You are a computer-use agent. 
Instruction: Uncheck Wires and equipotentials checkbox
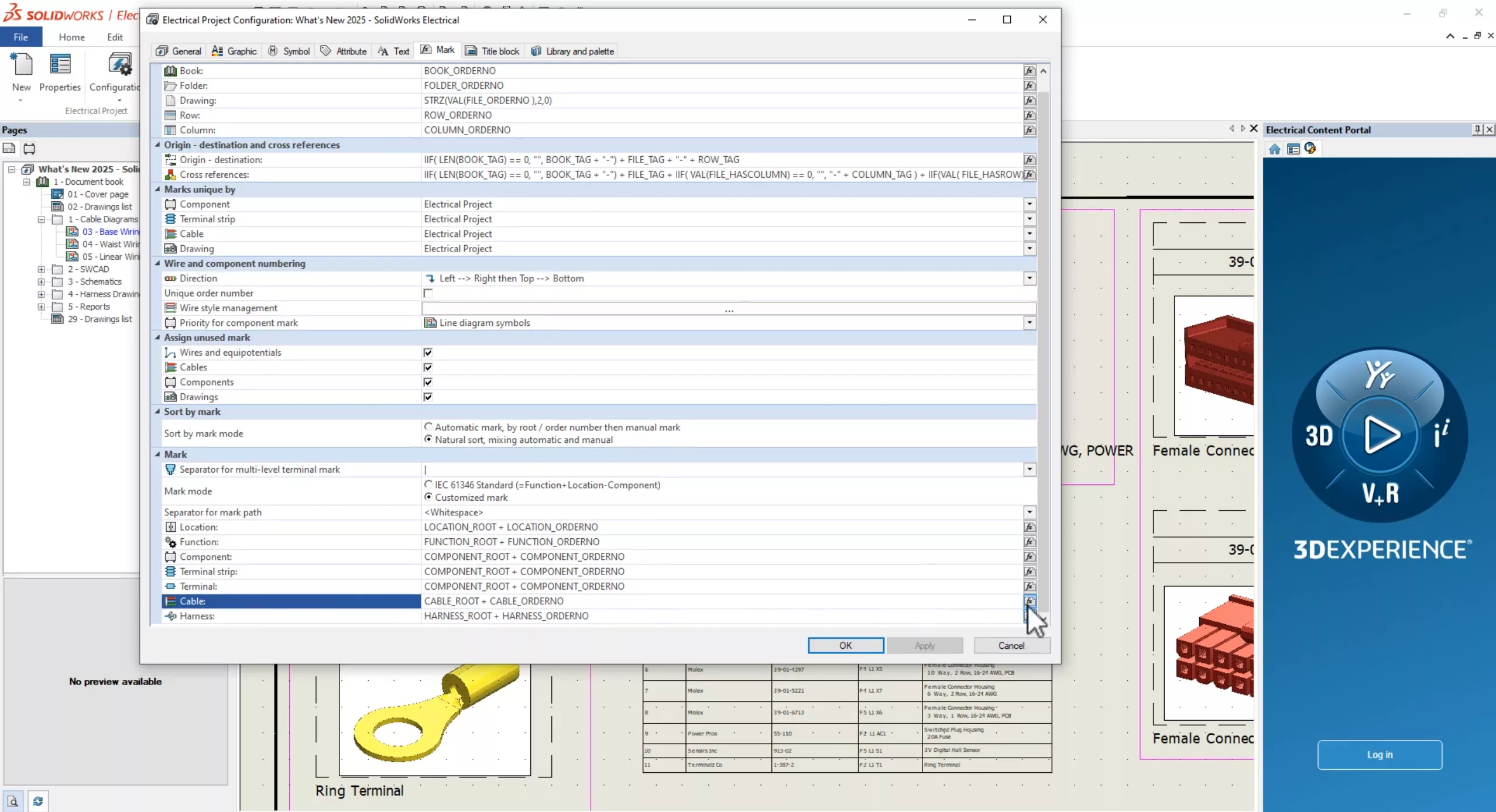point(428,352)
